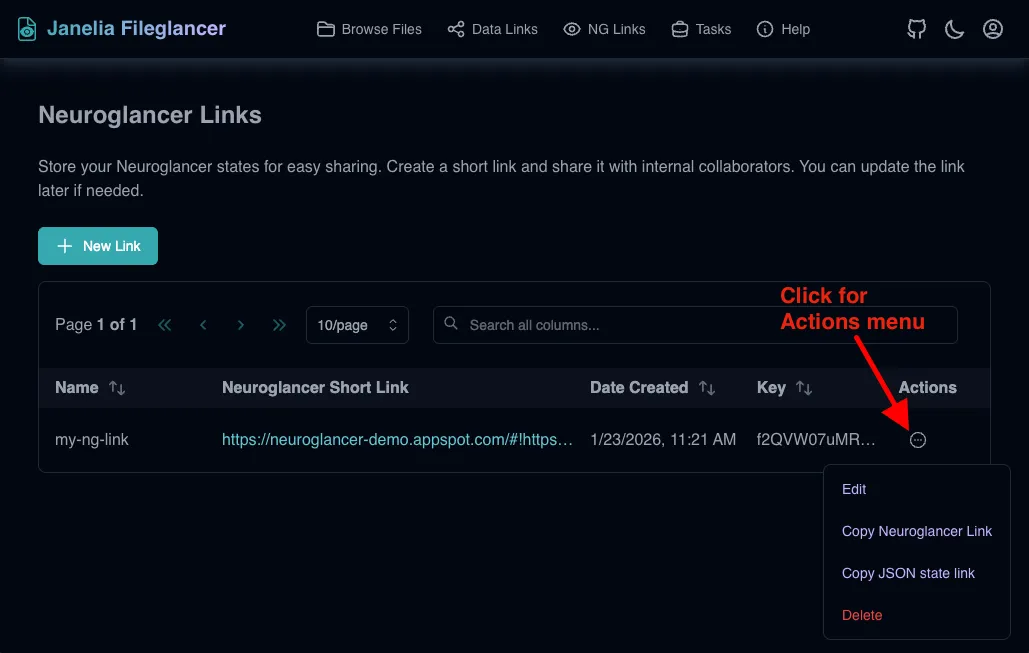Image resolution: width=1029 pixels, height=653 pixels.
Task: Click the eye icon beside NG Links
Action: click(x=570, y=29)
